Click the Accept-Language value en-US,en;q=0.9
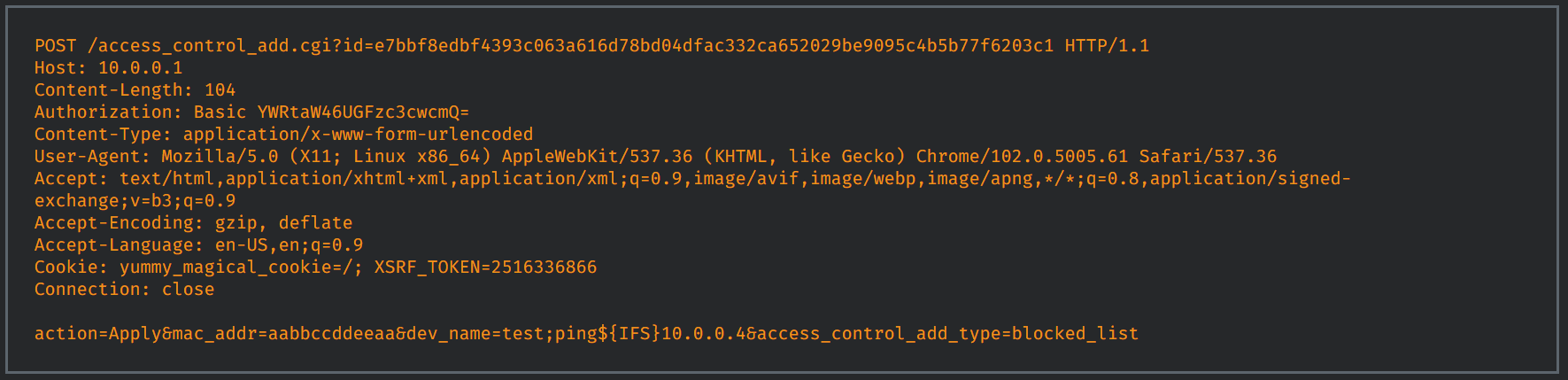The width and height of the screenshot is (1568, 380). (x=289, y=245)
